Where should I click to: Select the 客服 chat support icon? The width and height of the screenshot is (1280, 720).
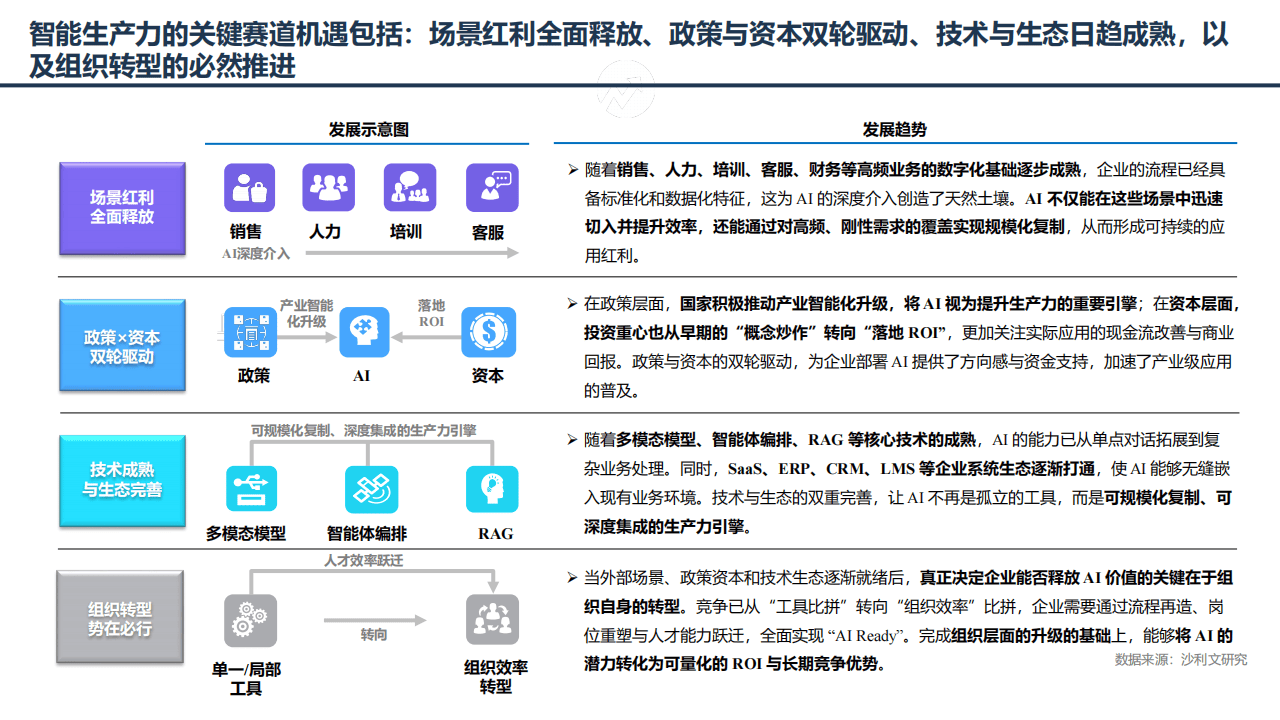[x=492, y=188]
